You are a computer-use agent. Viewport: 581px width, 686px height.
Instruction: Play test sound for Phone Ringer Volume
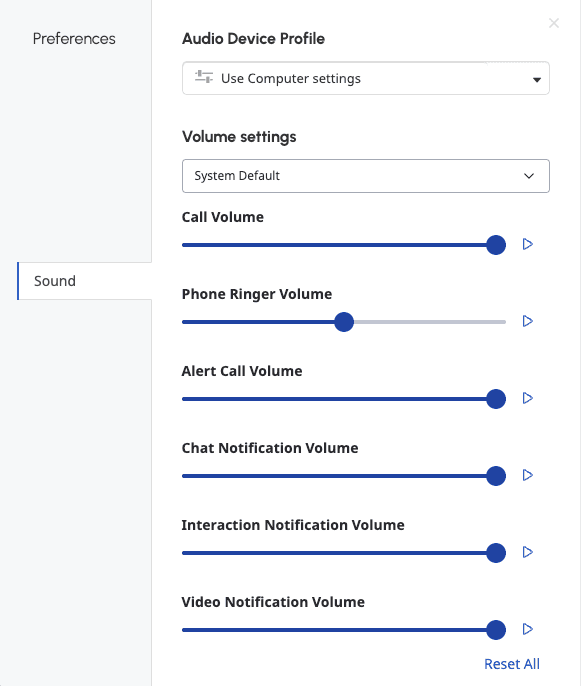coord(528,321)
